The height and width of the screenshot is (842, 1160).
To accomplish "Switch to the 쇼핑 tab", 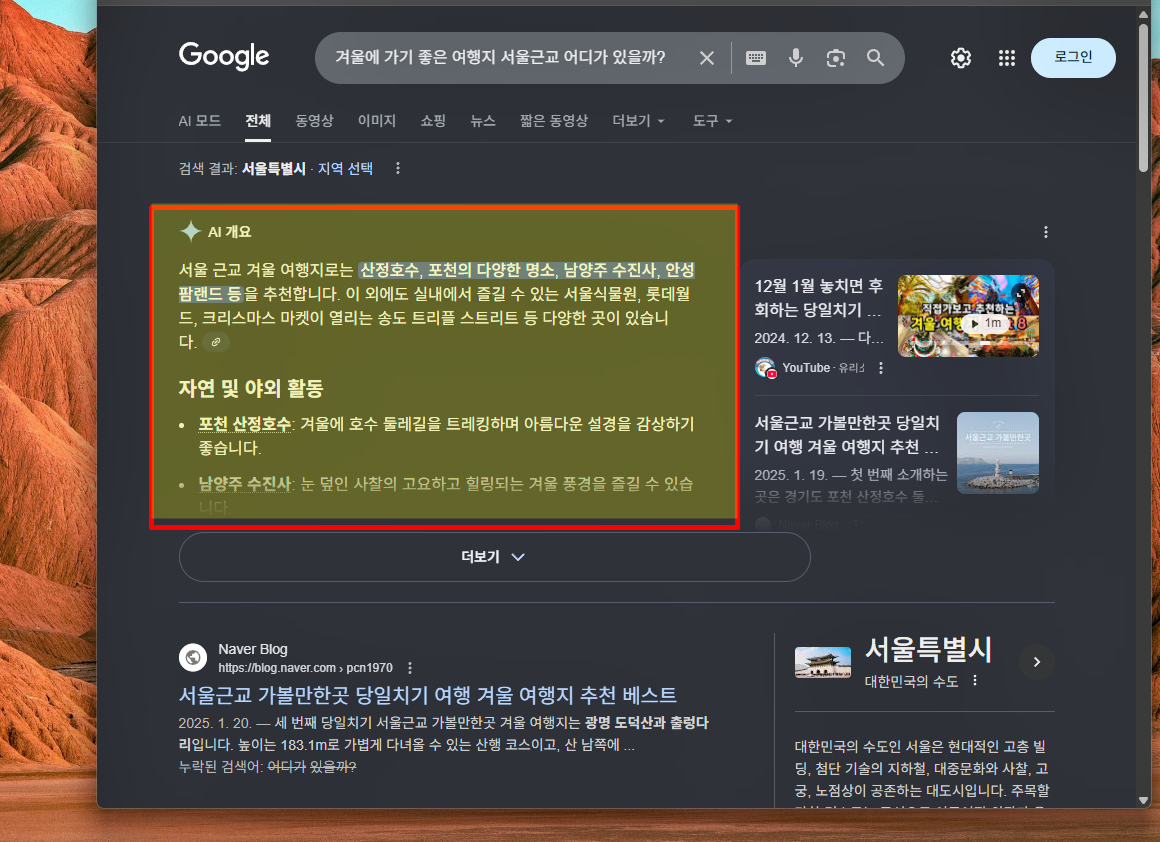I will point(433,121).
